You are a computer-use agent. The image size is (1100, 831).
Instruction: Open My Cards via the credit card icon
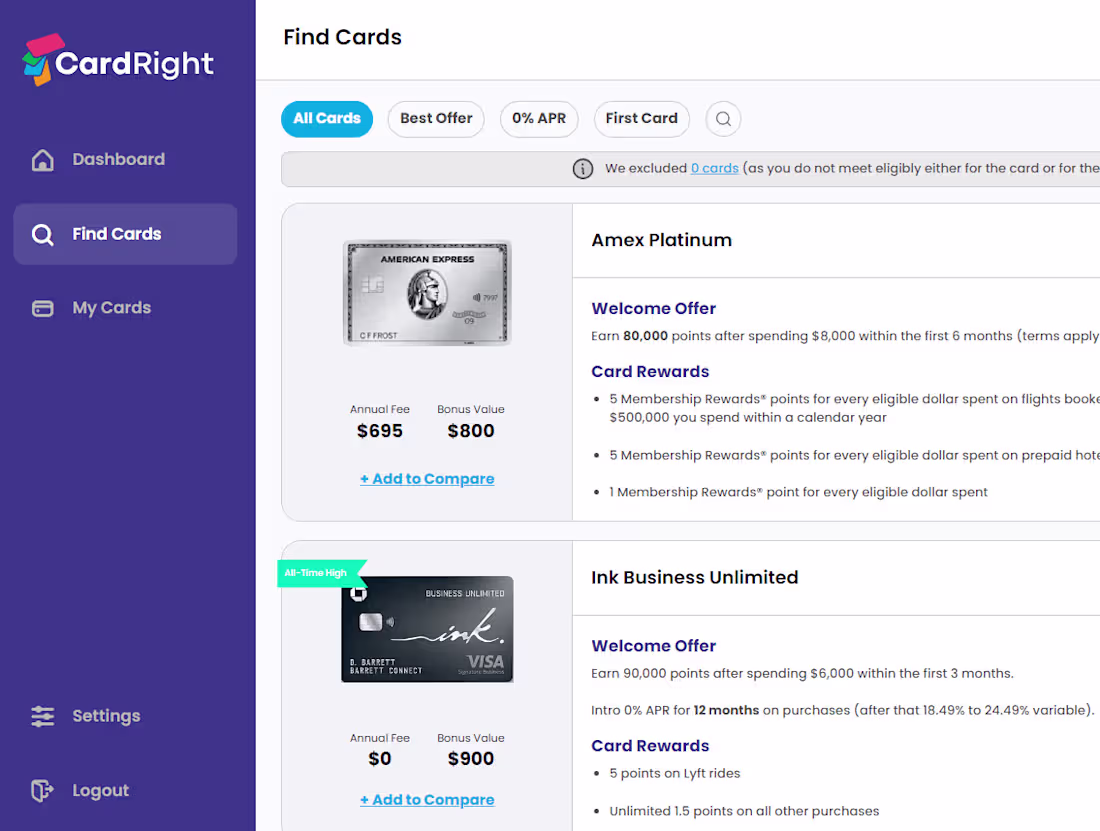point(42,307)
